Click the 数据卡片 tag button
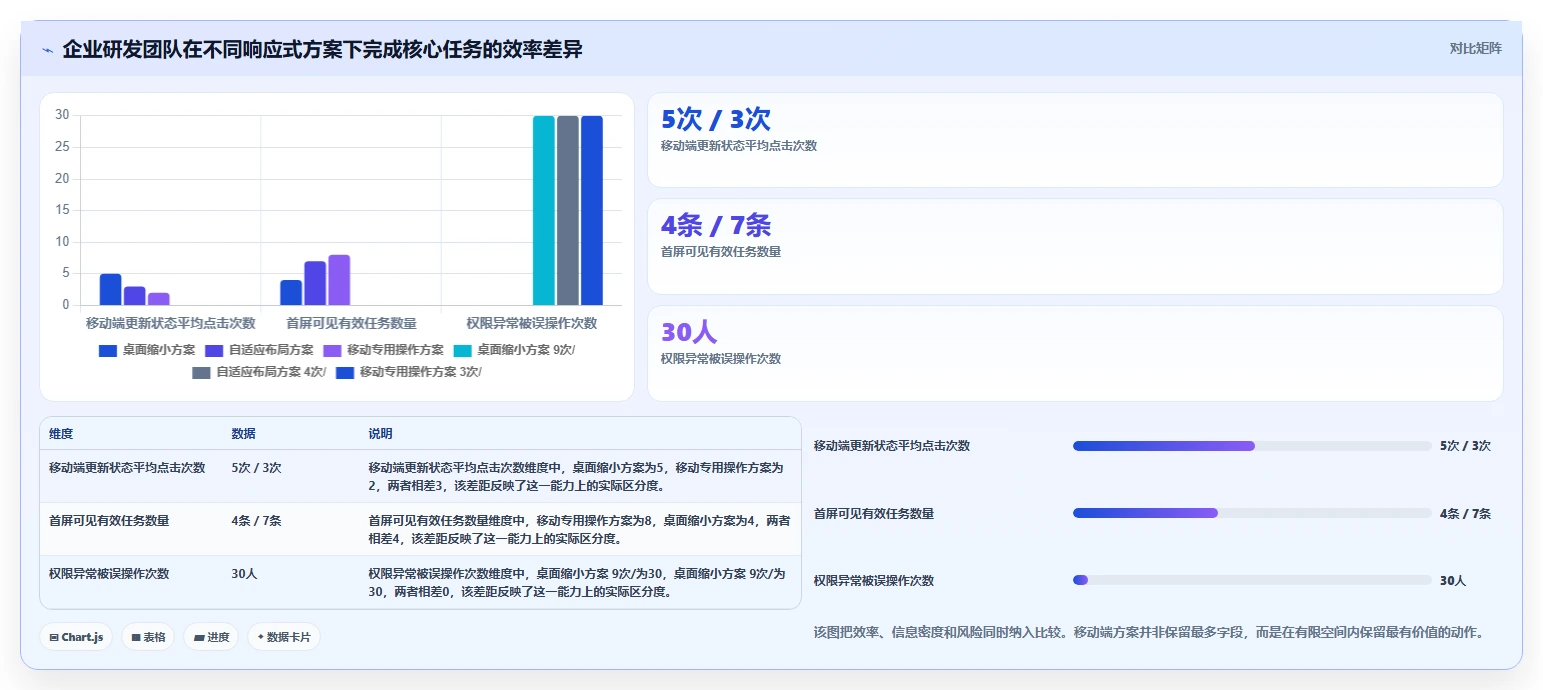Image resolution: width=1543 pixels, height=690 pixels. click(284, 637)
